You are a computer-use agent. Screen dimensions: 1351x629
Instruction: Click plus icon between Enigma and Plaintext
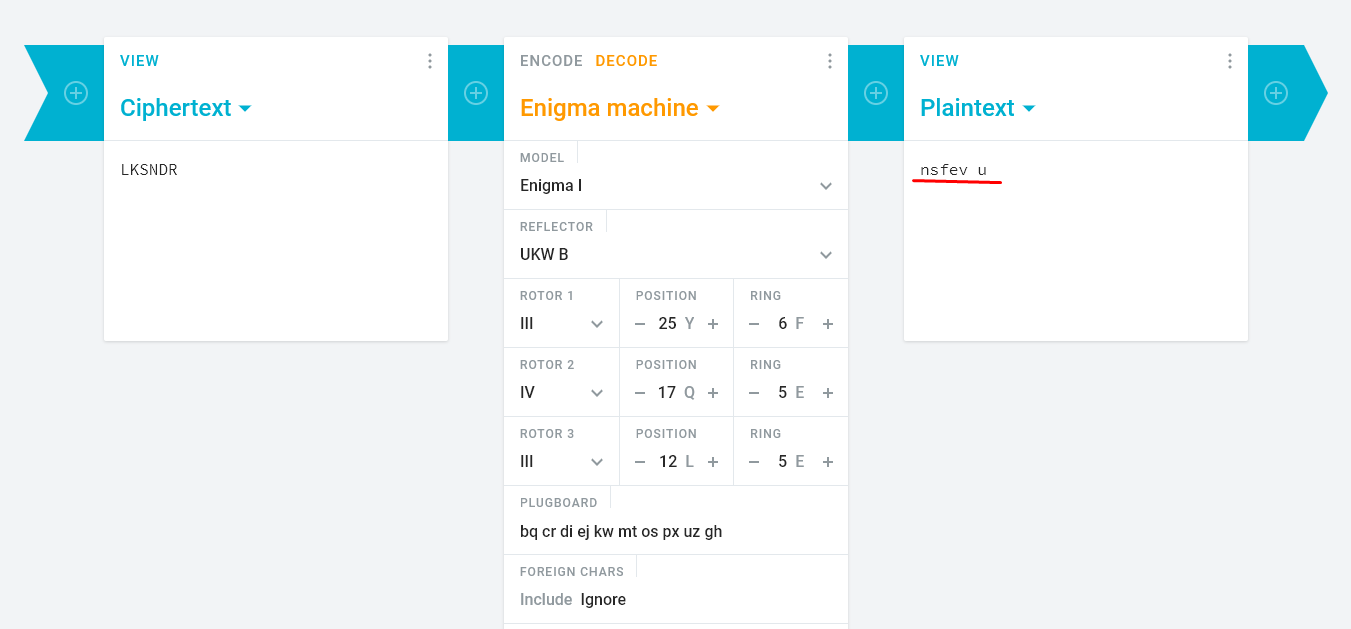click(876, 93)
